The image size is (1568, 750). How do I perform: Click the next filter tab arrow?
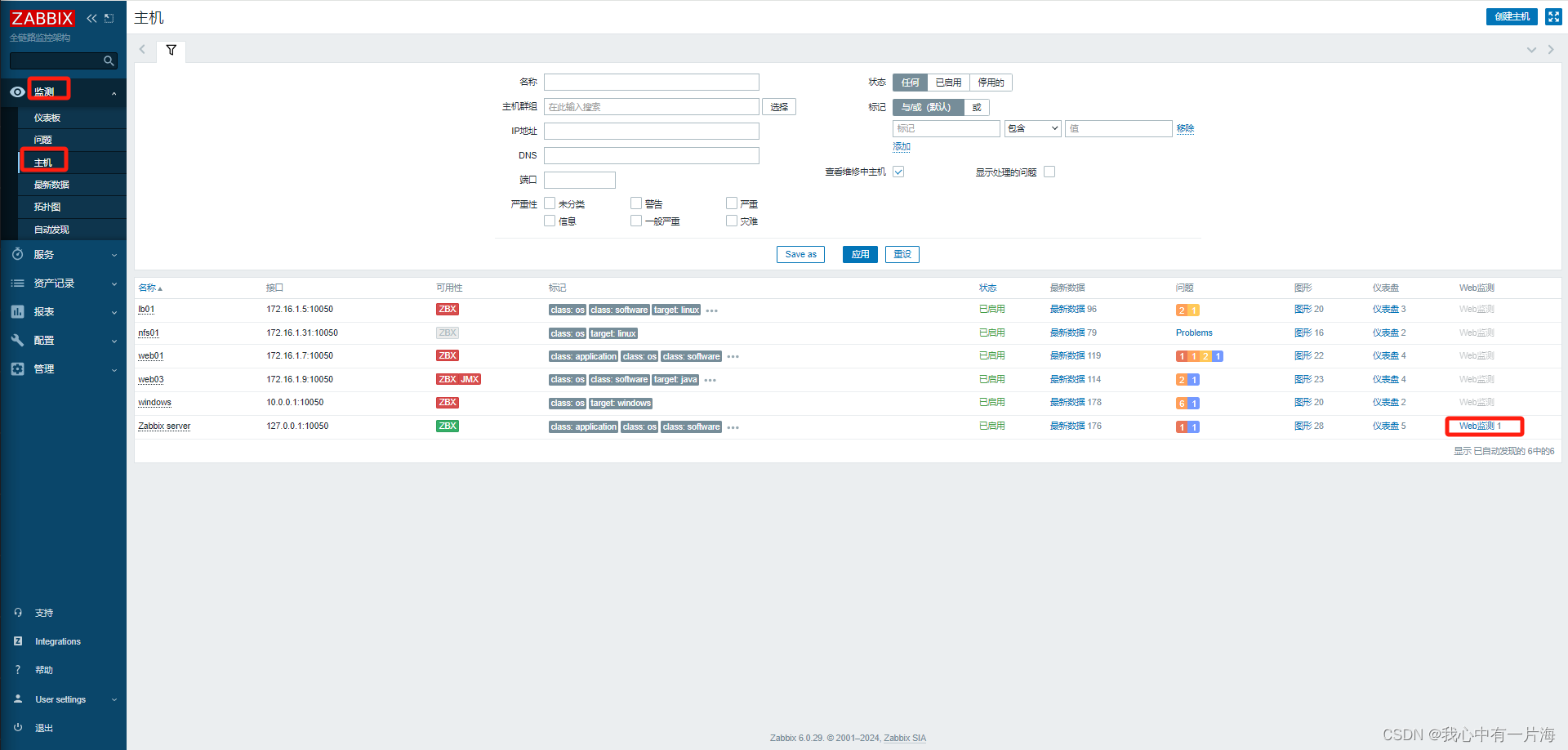(x=1551, y=50)
